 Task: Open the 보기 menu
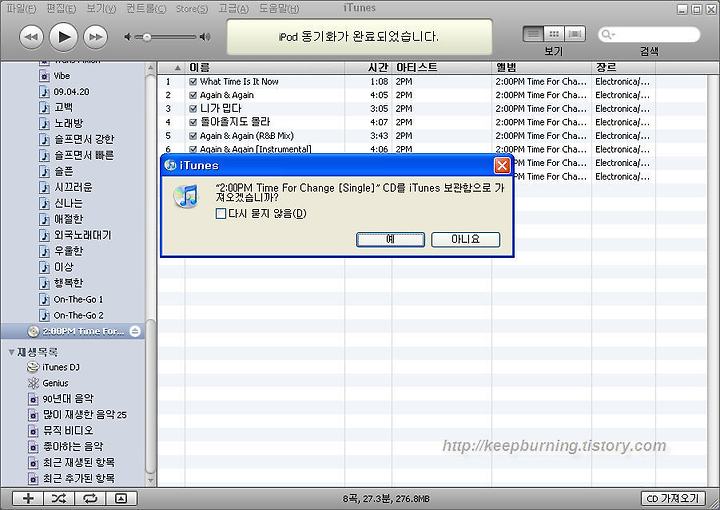pos(101,8)
